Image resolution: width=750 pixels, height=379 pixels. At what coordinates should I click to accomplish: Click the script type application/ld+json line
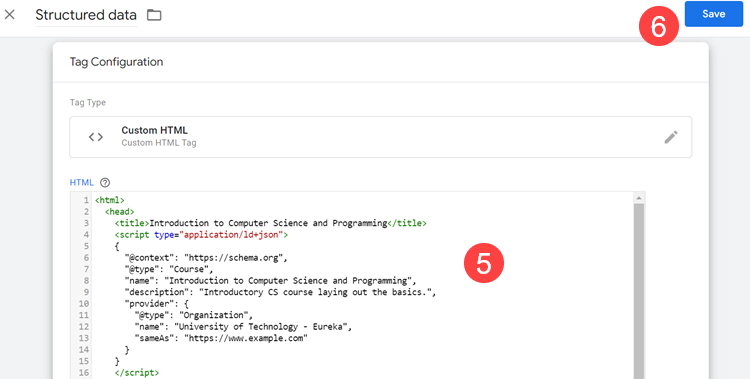coord(201,234)
